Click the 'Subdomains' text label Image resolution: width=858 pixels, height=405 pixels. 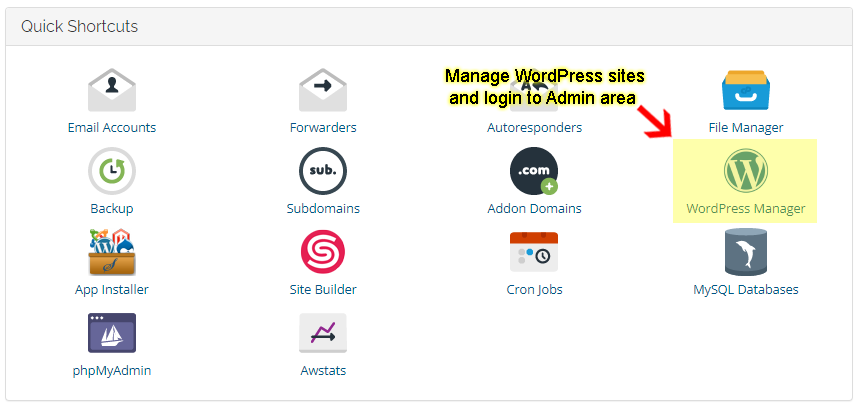(x=323, y=209)
